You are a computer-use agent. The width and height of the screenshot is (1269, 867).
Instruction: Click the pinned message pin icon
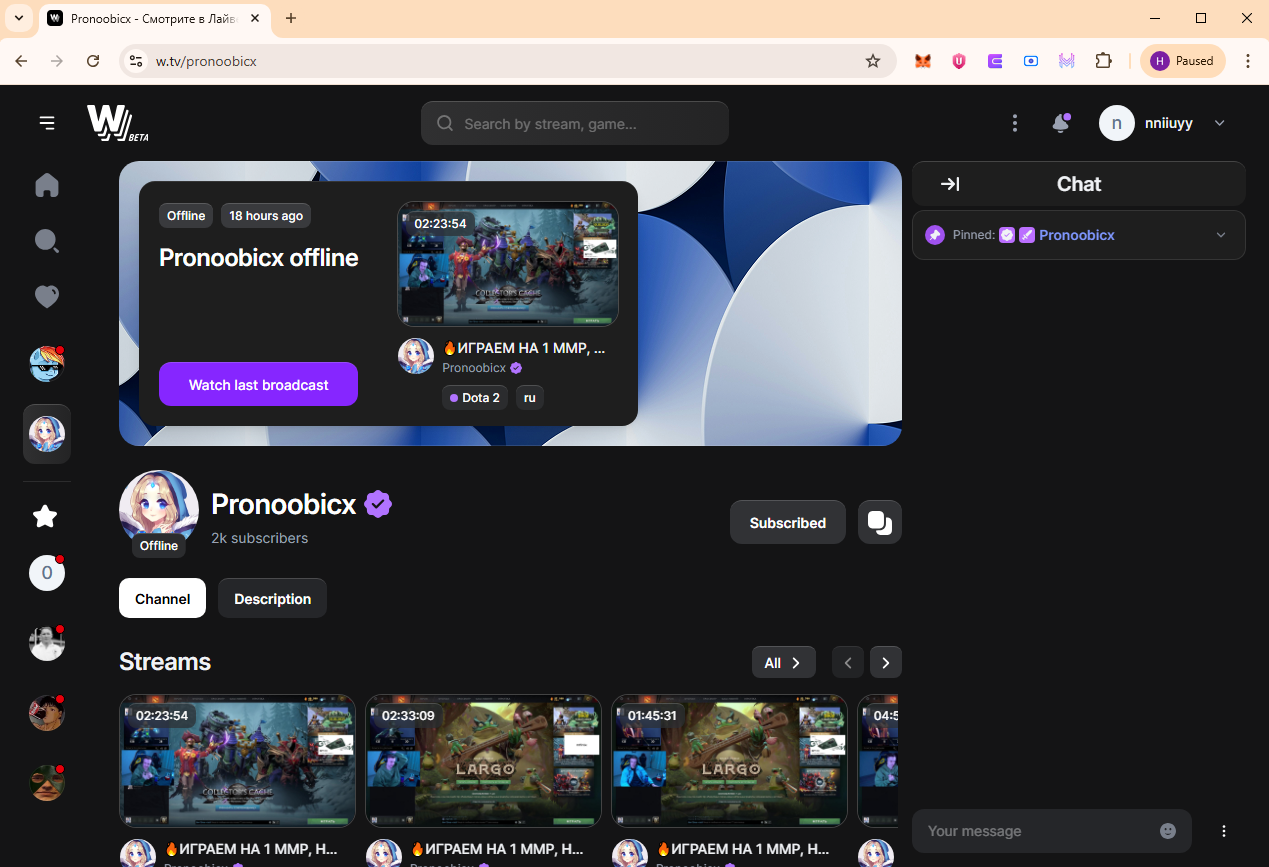tap(935, 235)
